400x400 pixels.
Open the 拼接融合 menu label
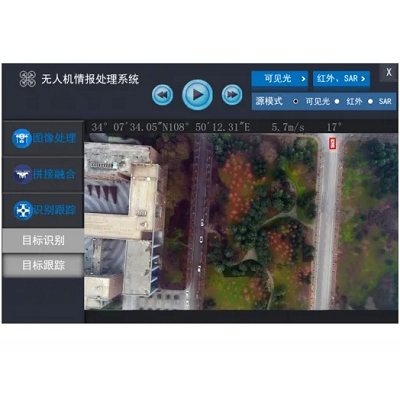(54, 174)
